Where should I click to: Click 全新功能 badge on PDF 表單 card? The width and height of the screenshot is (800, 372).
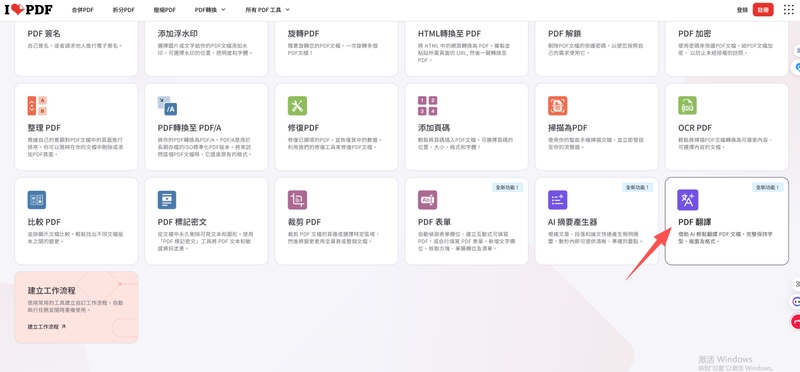pyautogui.click(x=507, y=187)
